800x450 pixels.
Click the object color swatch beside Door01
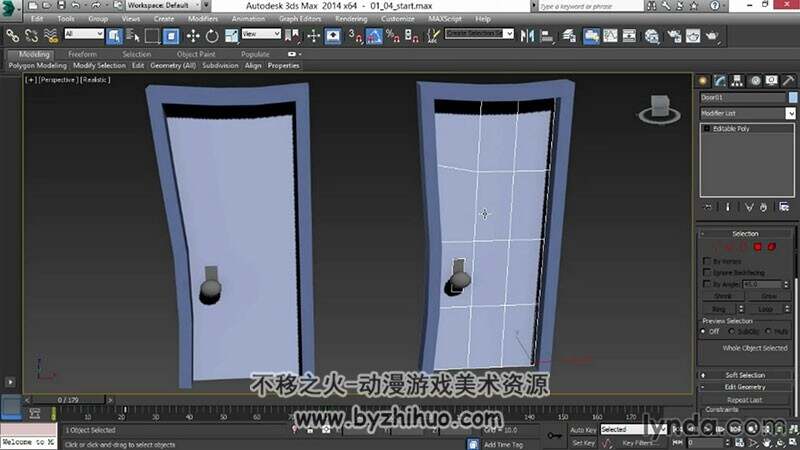[x=793, y=97]
